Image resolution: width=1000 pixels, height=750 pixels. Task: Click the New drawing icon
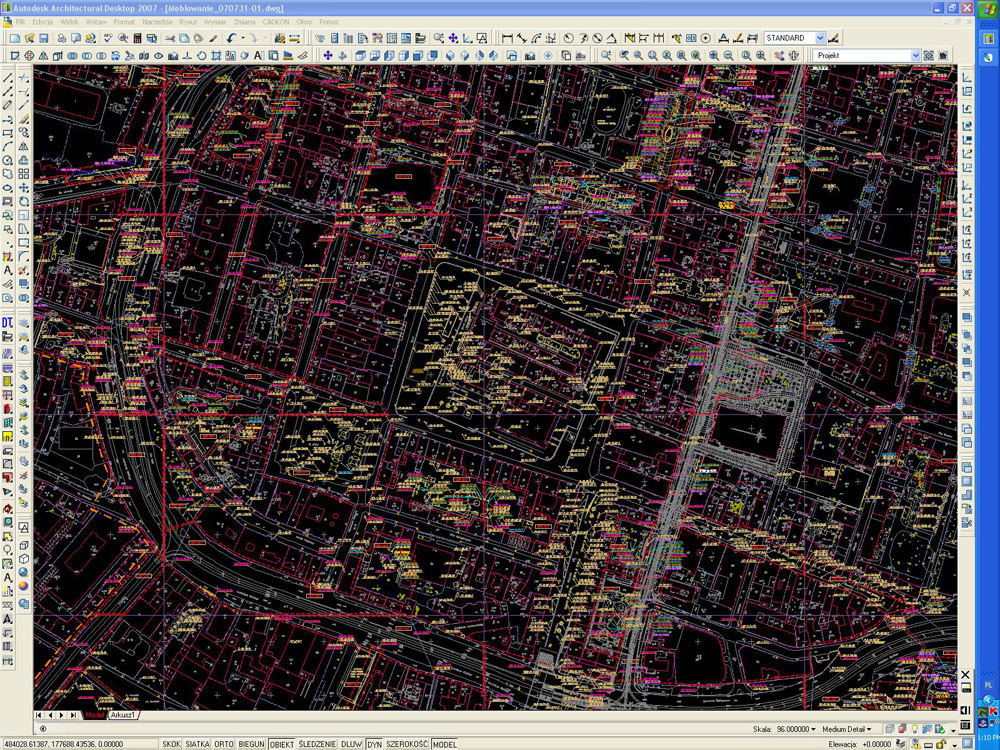(15, 38)
